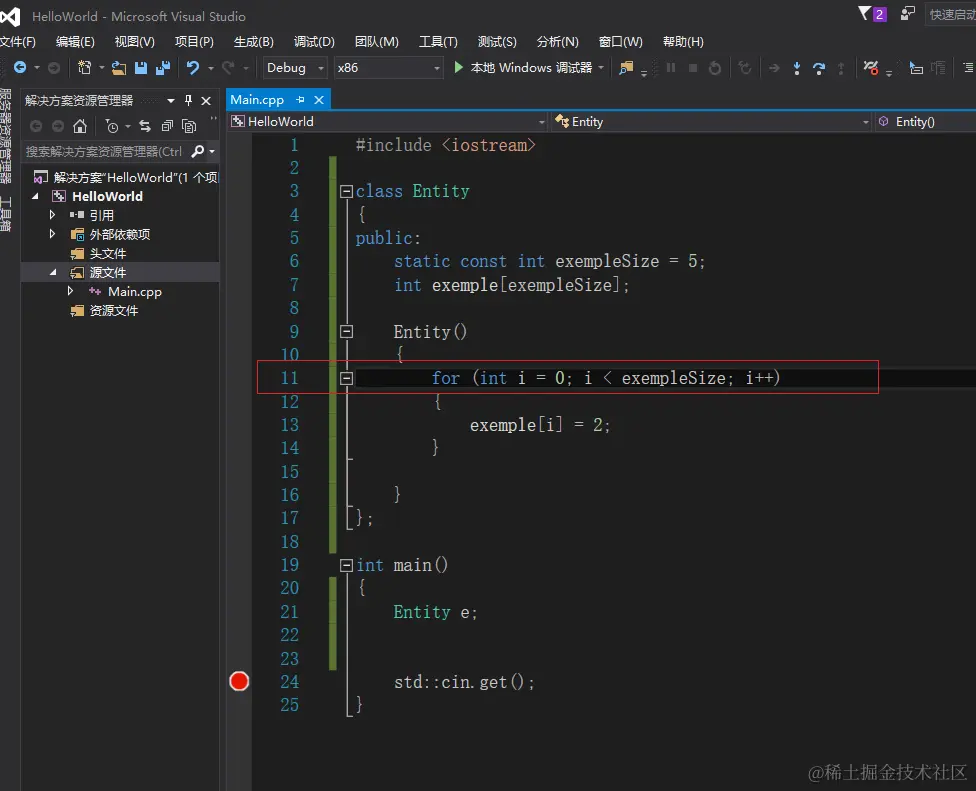The width and height of the screenshot is (976, 791).
Task: Click the indent lines icon at the toolbar's right end
Action: tap(968, 67)
